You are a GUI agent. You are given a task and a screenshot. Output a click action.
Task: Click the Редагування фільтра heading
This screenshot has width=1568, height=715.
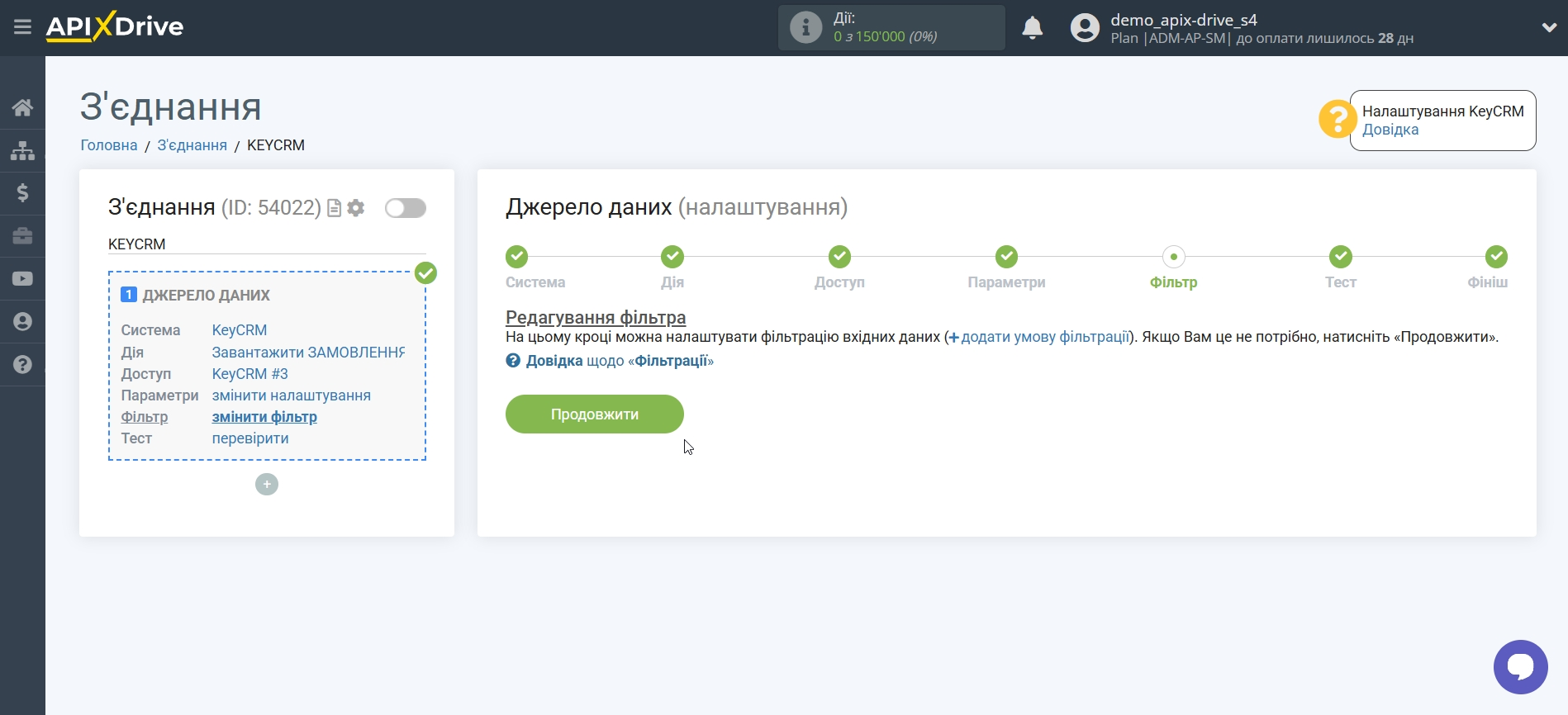(596, 317)
